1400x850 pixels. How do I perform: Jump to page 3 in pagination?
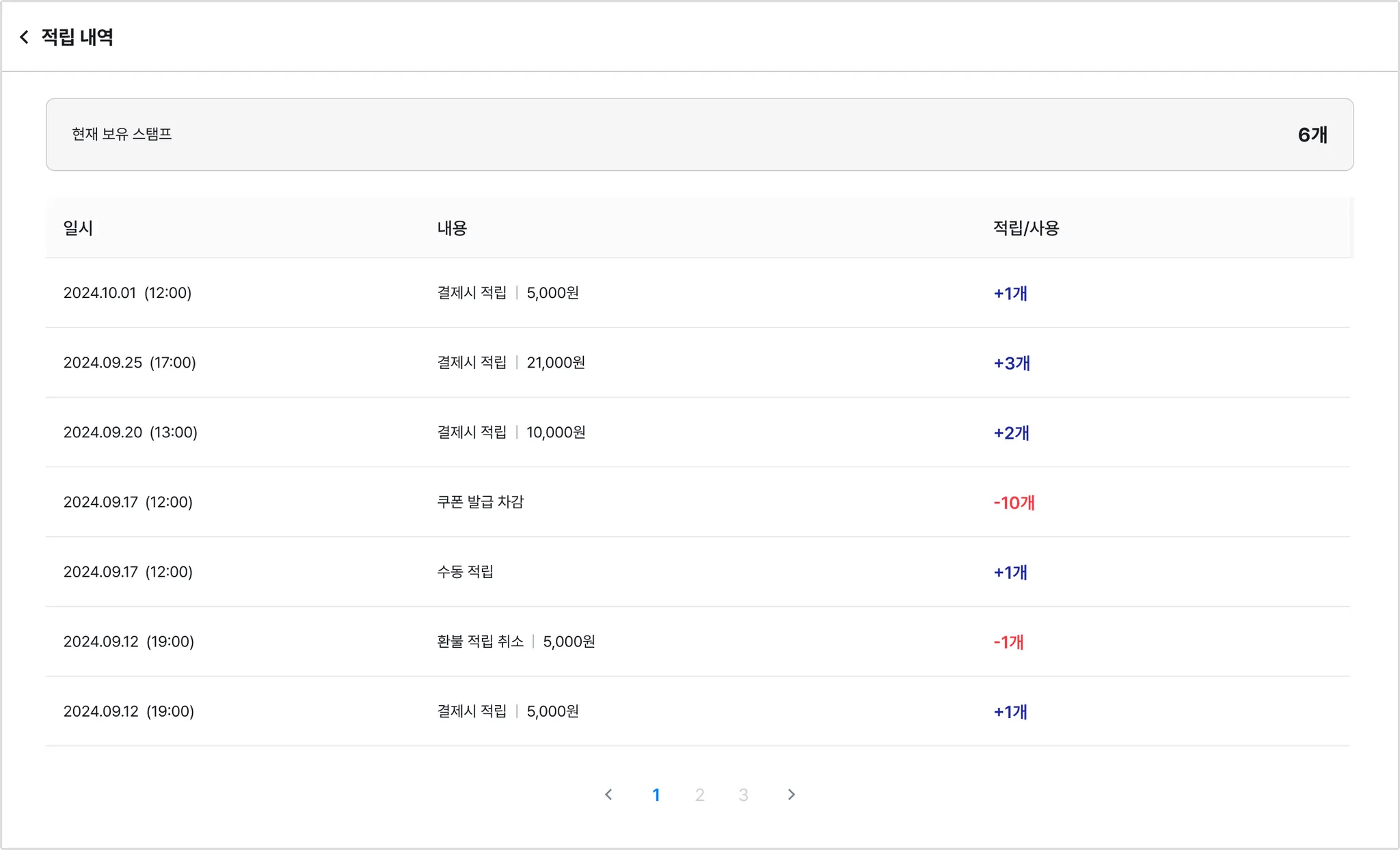pyautogui.click(x=743, y=795)
